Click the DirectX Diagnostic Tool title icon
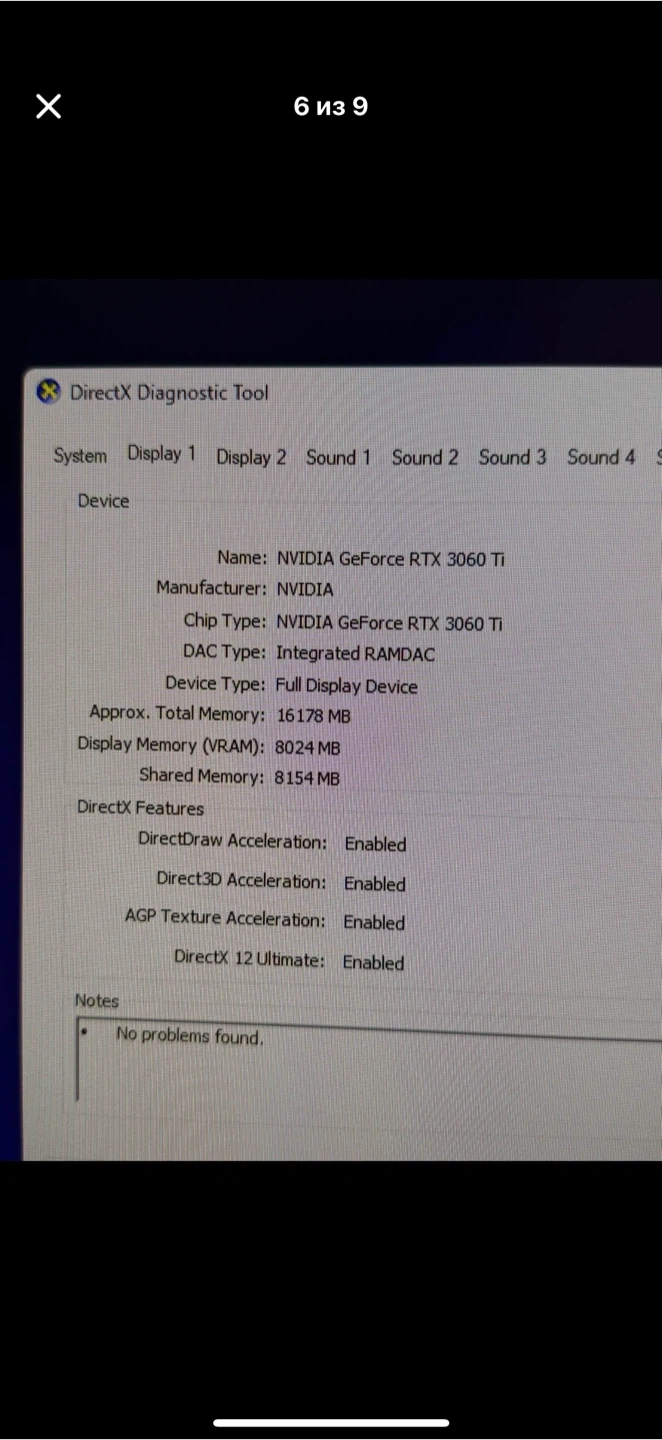 pos(48,392)
